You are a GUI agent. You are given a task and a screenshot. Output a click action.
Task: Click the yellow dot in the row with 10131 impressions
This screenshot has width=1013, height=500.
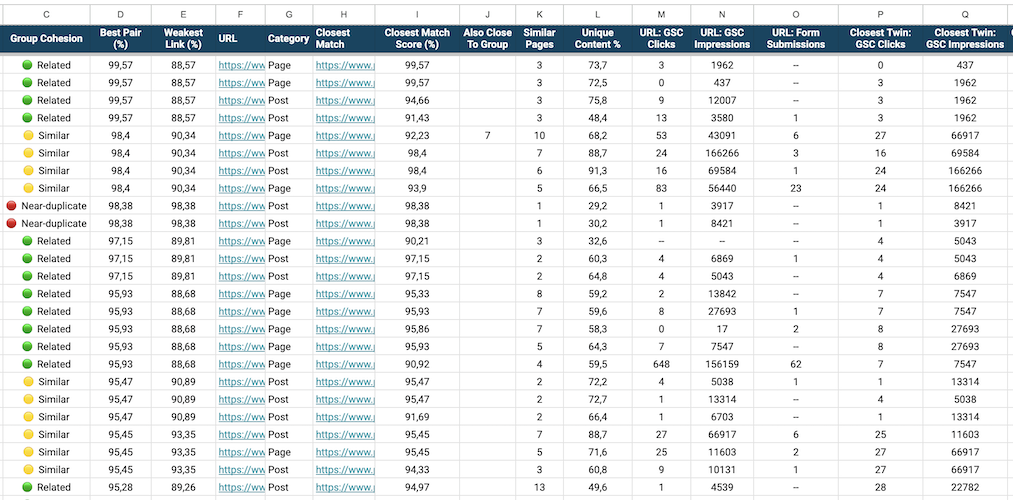click(28, 469)
